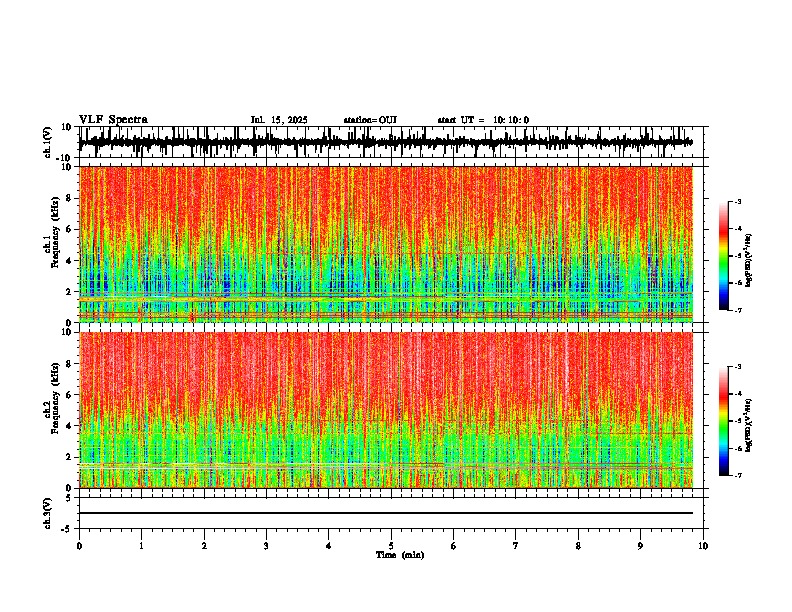
Task: Click the "6" kHz tick on ch.2 spectrogram
Action: pyautogui.click(x=70, y=395)
